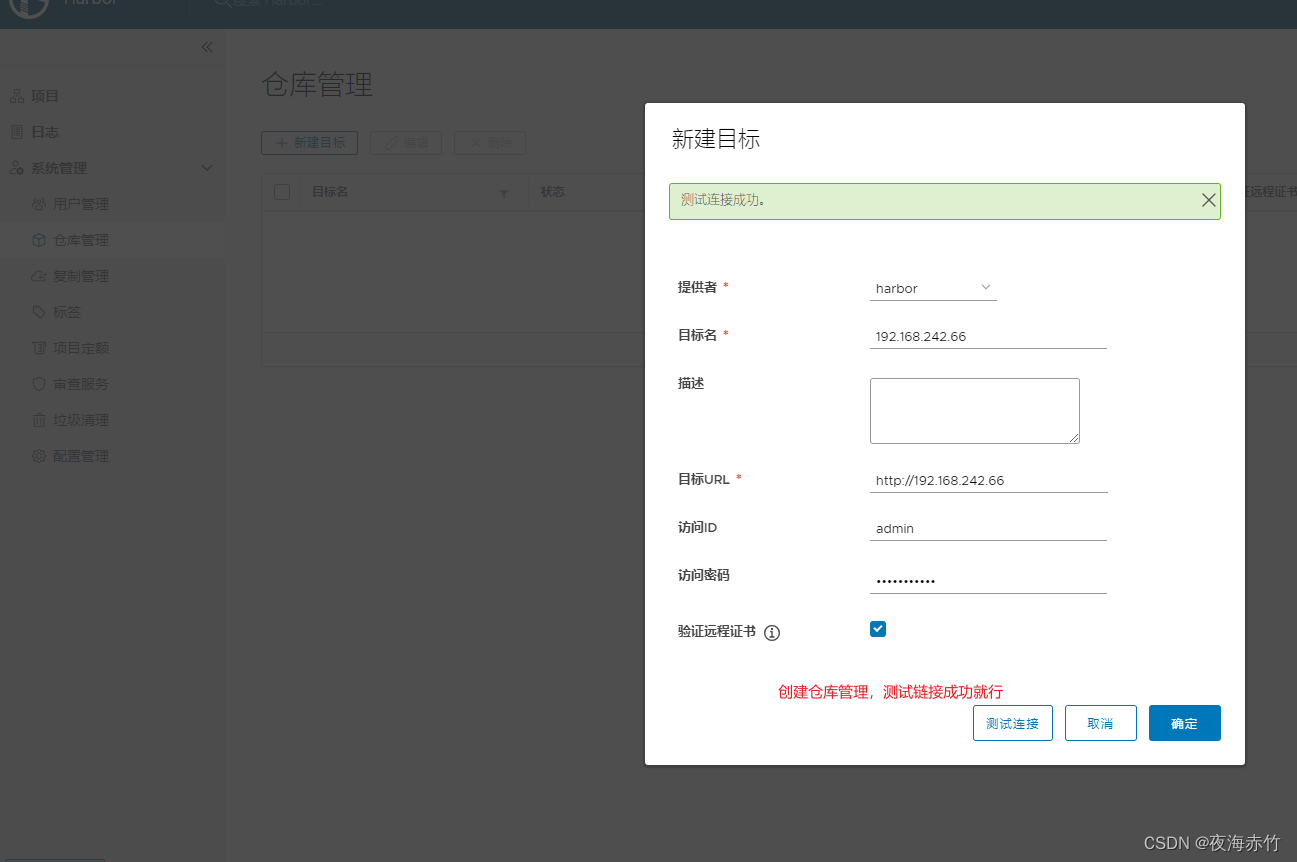Click the 系统管理 icon in sidebar
This screenshot has height=862, width=1297.
pyautogui.click(x=17, y=168)
